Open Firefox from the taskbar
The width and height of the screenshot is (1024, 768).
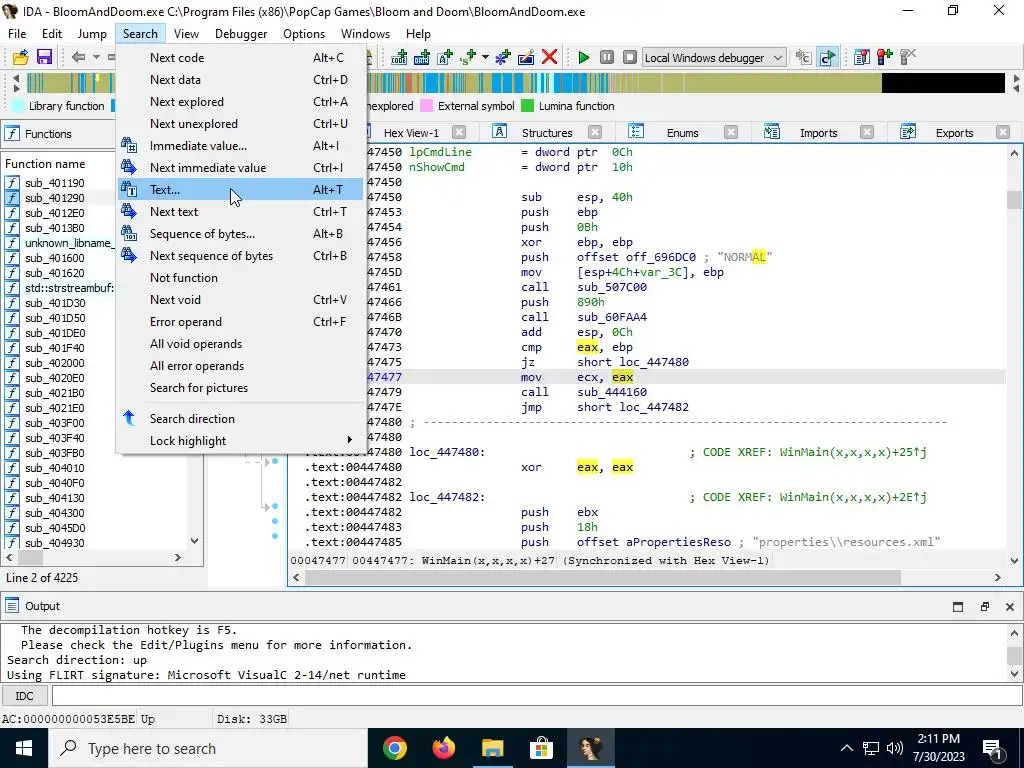[443, 748]
